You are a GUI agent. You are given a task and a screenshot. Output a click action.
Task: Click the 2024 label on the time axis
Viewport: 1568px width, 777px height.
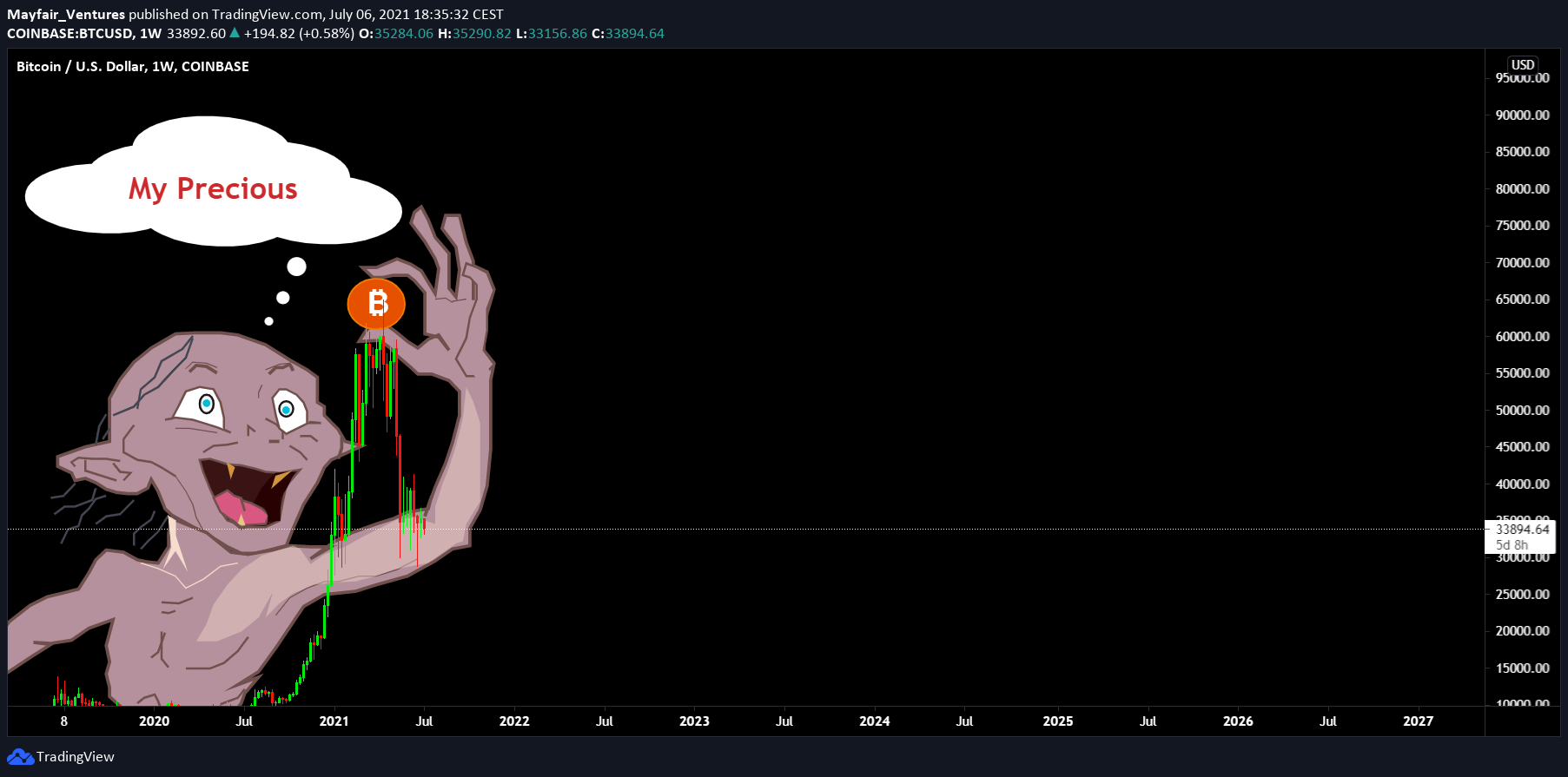point(875,721)
